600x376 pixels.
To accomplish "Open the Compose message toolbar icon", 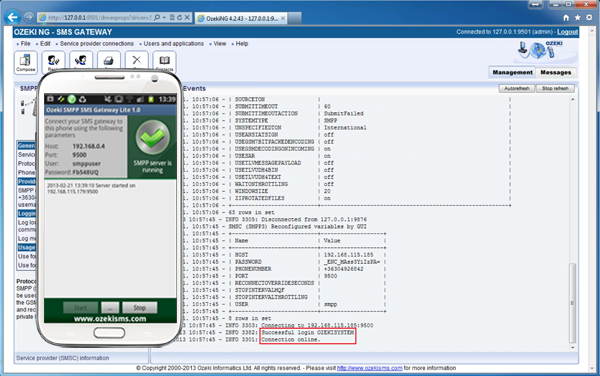I will [26, 62].
